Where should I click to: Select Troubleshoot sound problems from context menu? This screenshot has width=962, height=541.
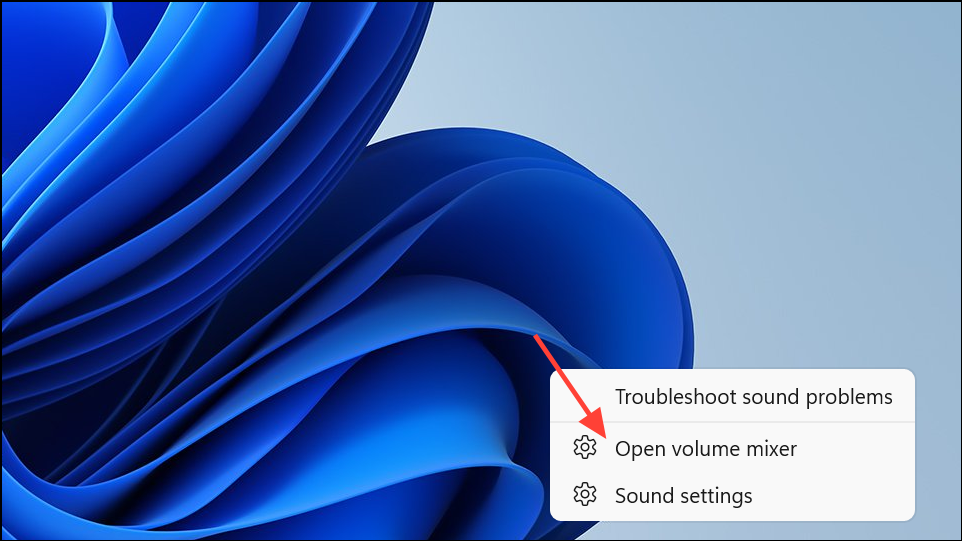732,397
